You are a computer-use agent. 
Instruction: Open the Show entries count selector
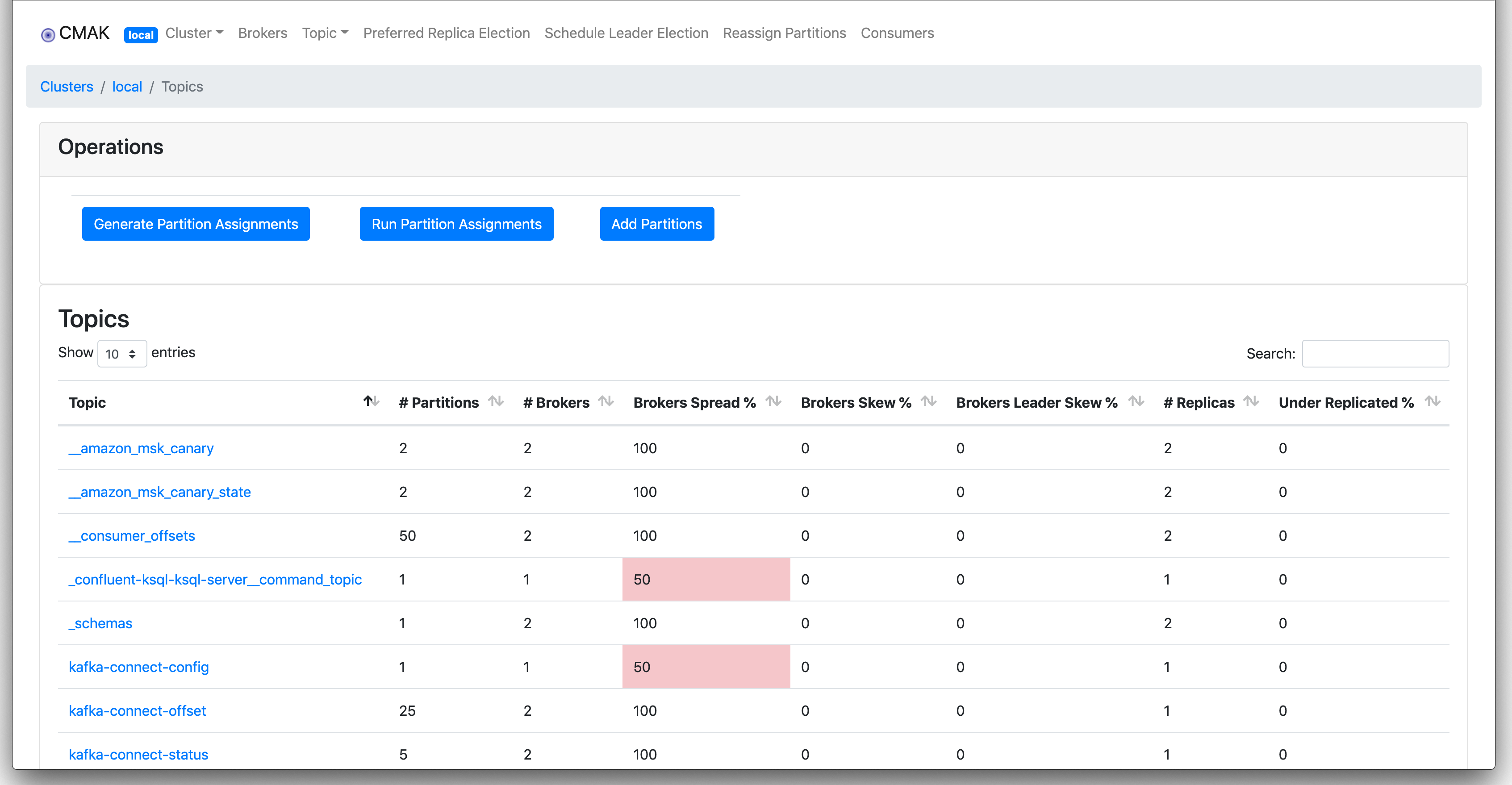[121, 354]
